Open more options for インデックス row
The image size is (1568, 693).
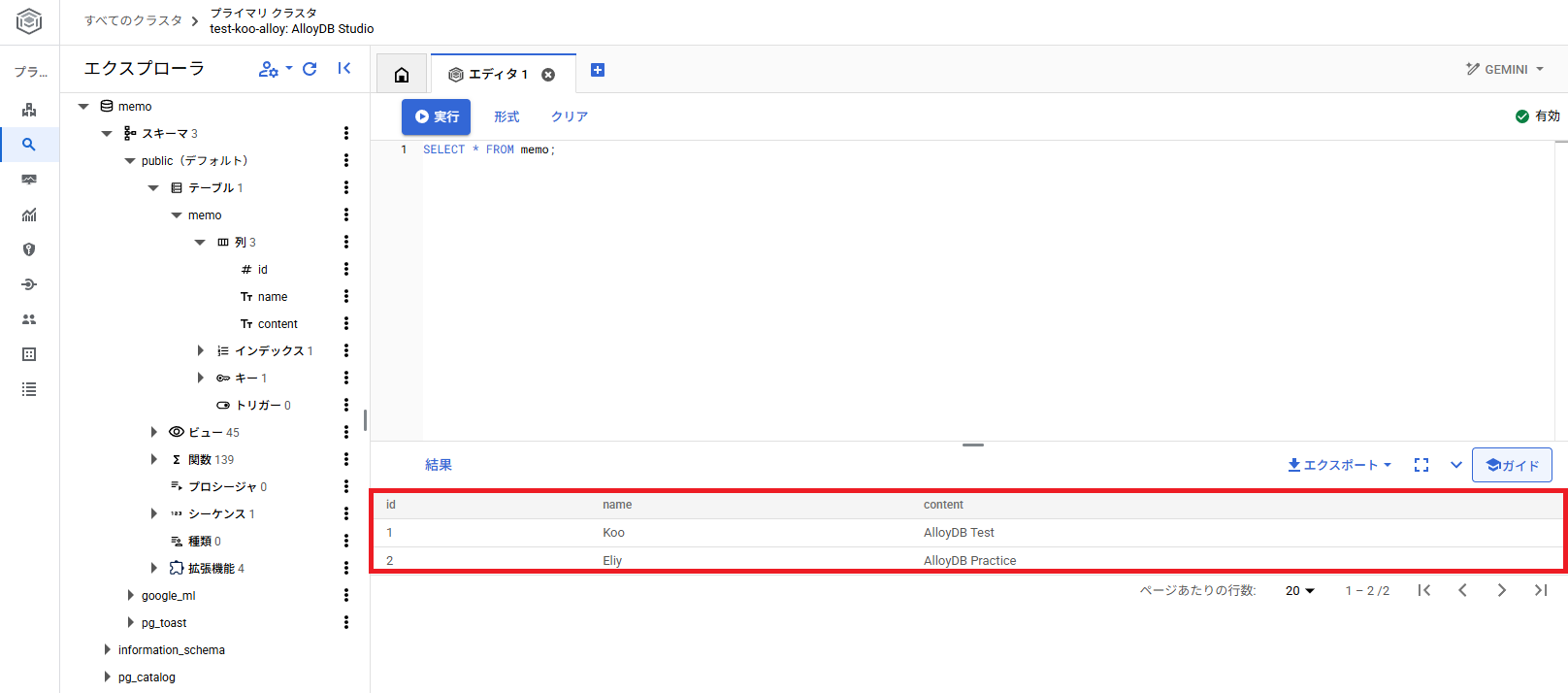pos(346,350)
